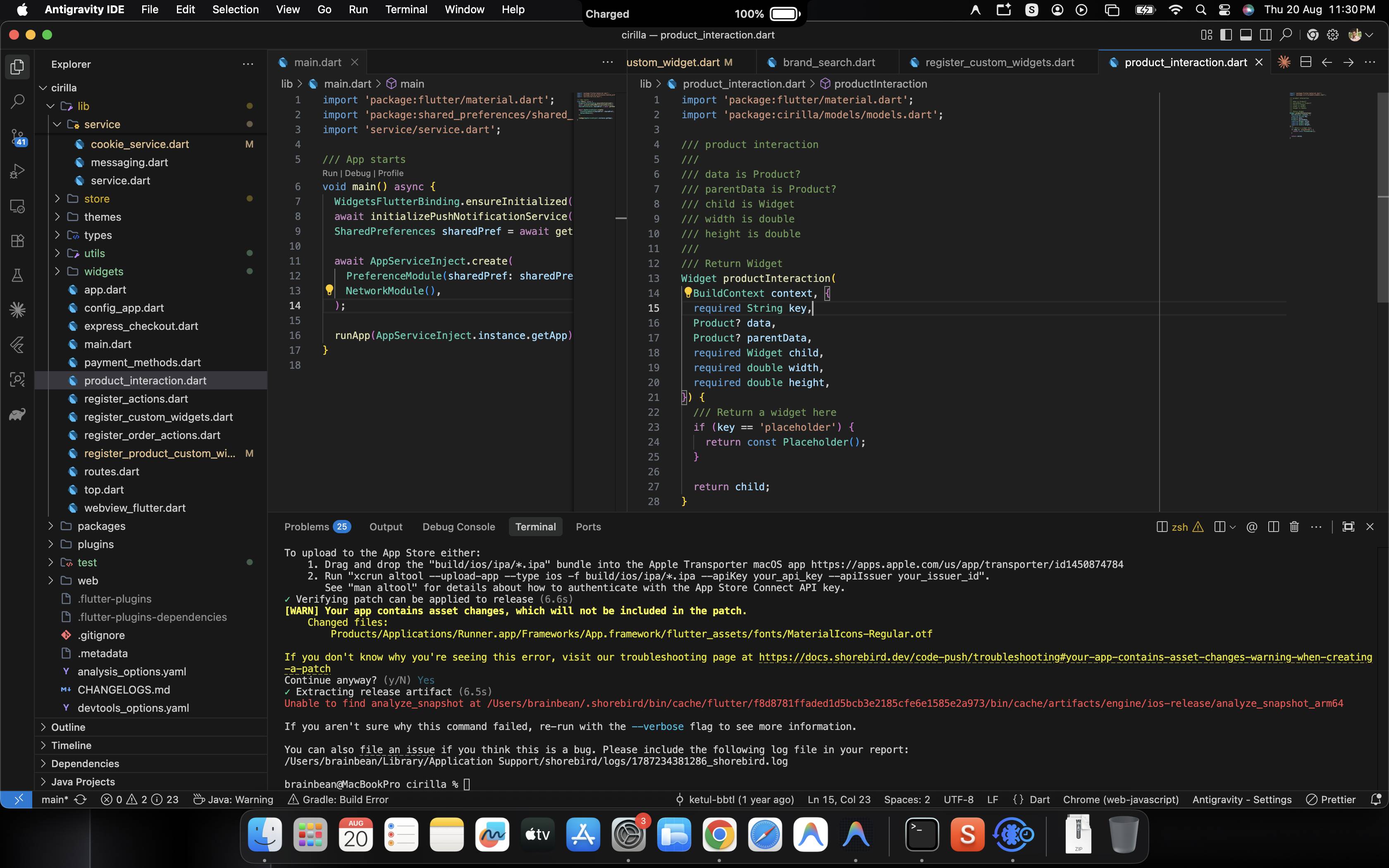The image size is (1389, 868).
Task: Open the Extensions view icon
Action: pyautogui.click(x=17, y=241)
